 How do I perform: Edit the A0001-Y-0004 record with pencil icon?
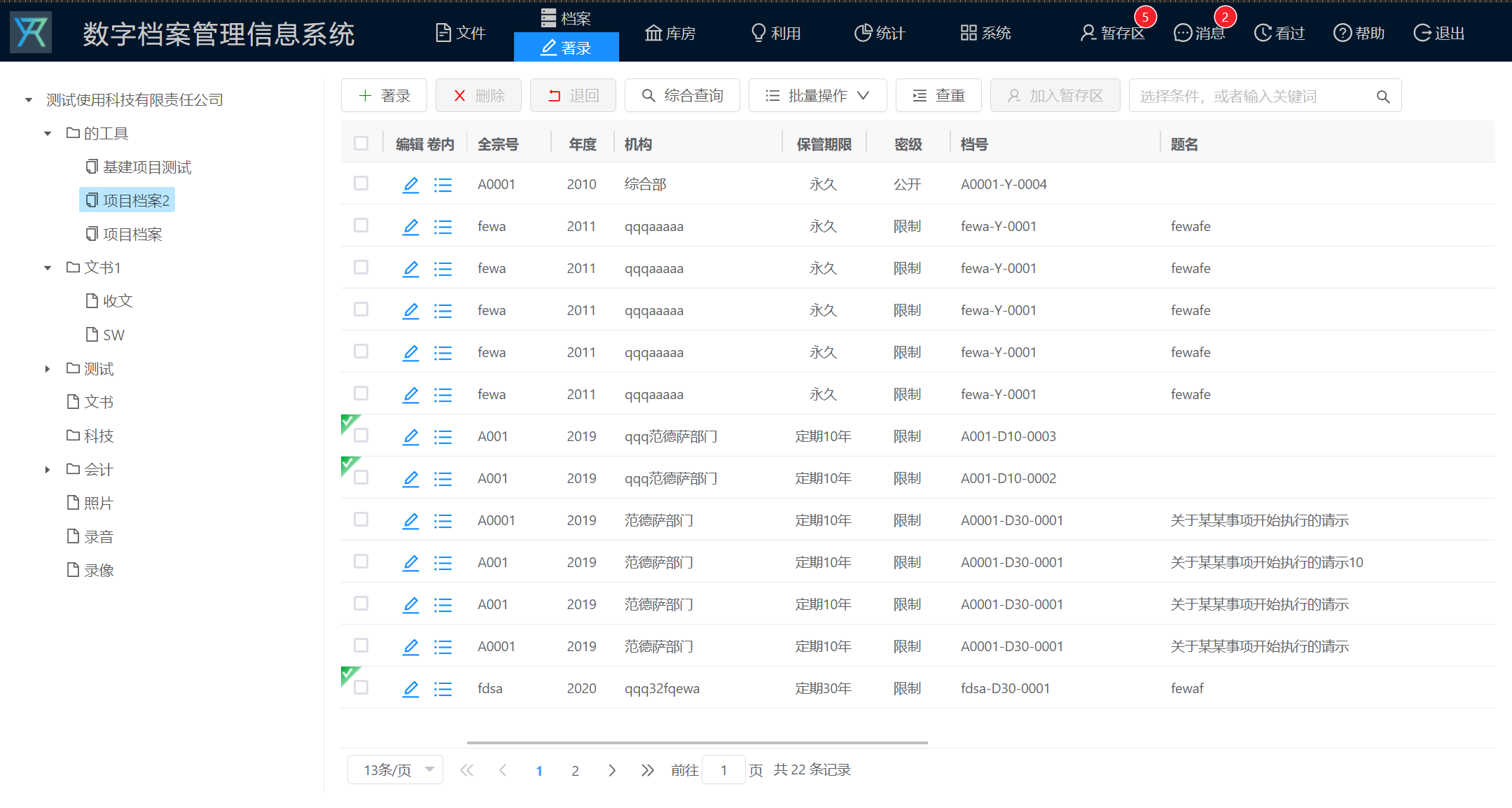410,185
